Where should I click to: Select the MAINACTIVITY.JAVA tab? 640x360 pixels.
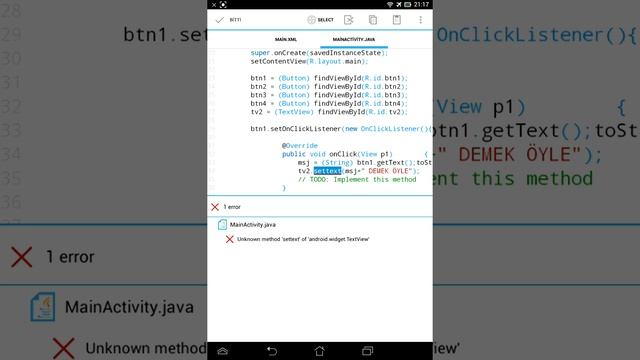(x=353, y=39)
